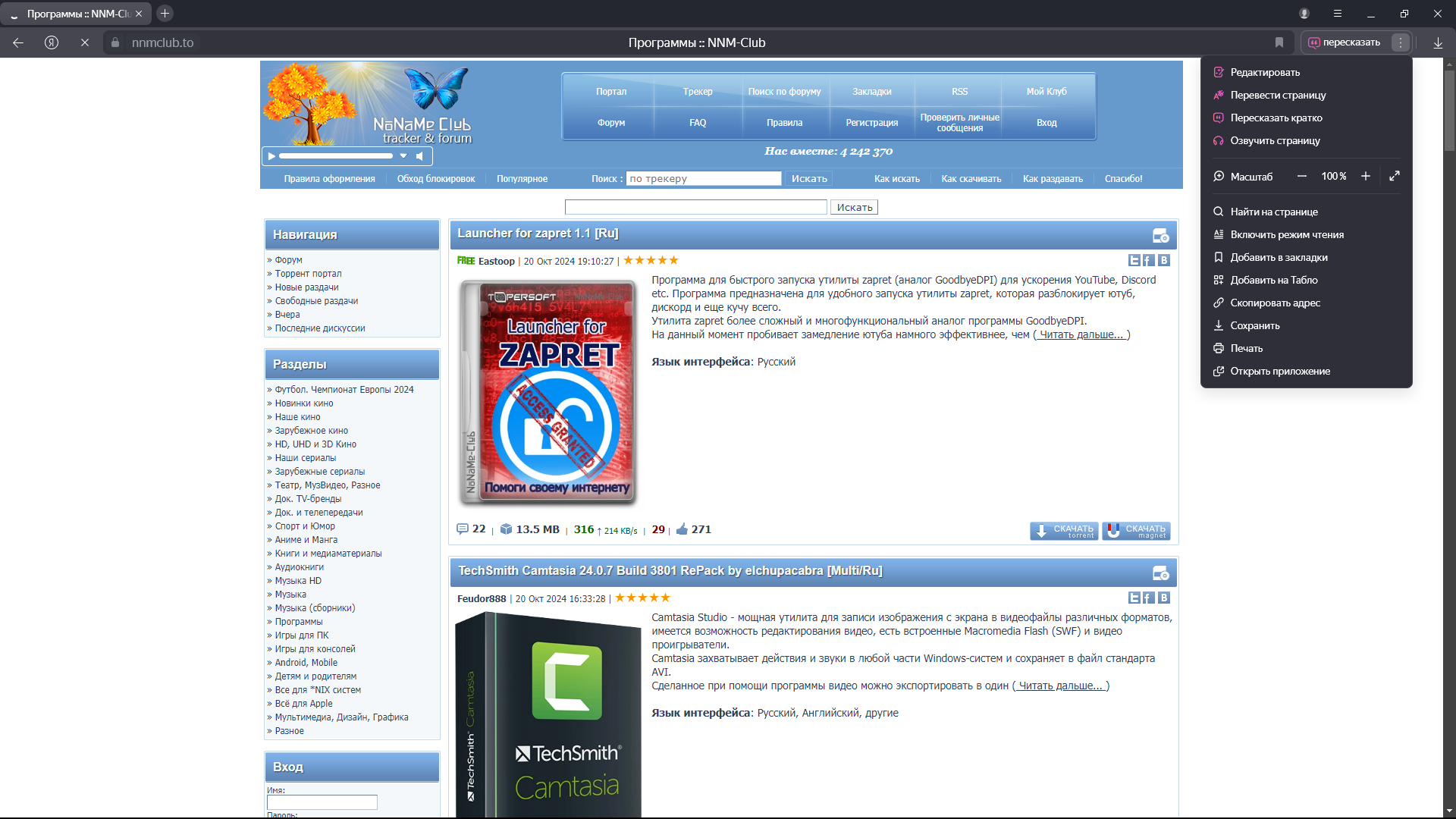The image size is (1456, 819).
Task: Open the Программы section in Разделы sidebar
Action: coord(298,622)
